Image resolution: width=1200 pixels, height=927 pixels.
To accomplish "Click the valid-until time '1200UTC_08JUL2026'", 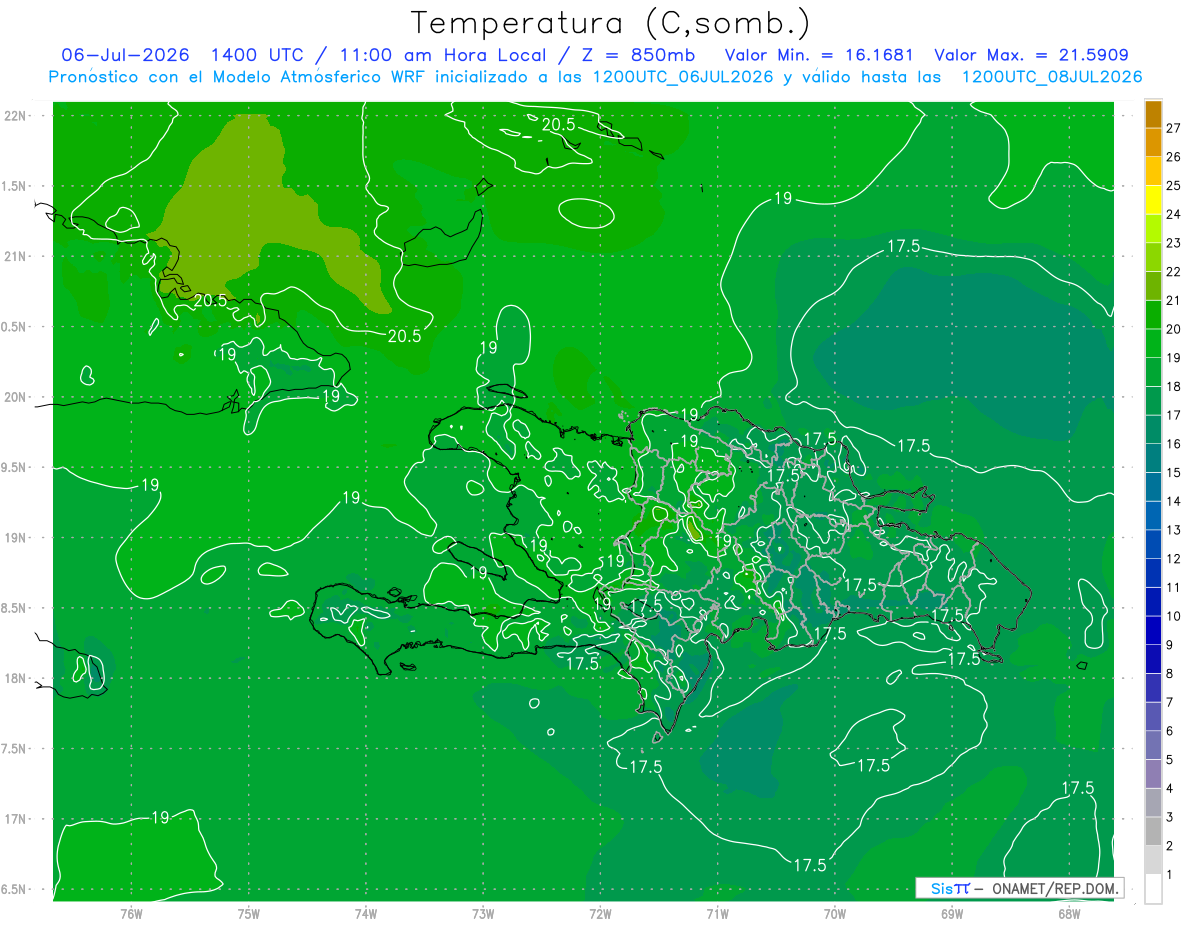I will tap(1052, 77).
